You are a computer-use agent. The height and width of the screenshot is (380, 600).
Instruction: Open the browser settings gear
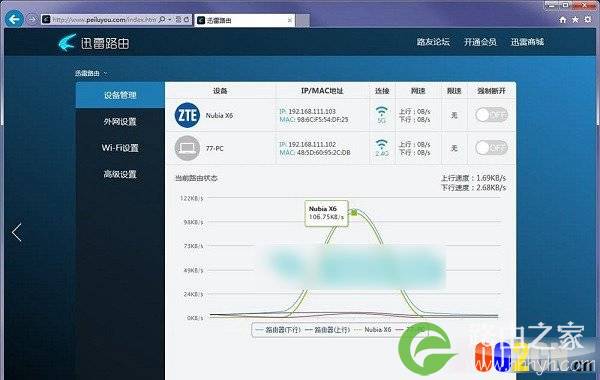588,20
